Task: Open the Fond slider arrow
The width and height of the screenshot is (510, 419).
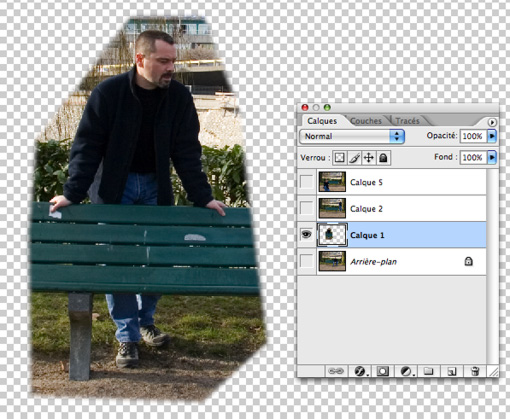Action: 492,157
